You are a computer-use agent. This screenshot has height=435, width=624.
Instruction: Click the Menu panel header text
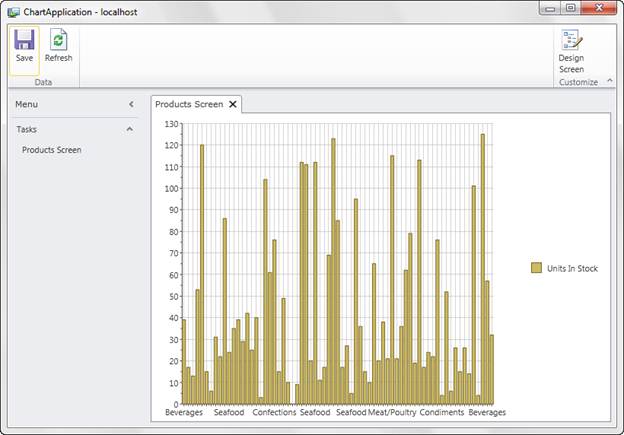click(27, 104)
